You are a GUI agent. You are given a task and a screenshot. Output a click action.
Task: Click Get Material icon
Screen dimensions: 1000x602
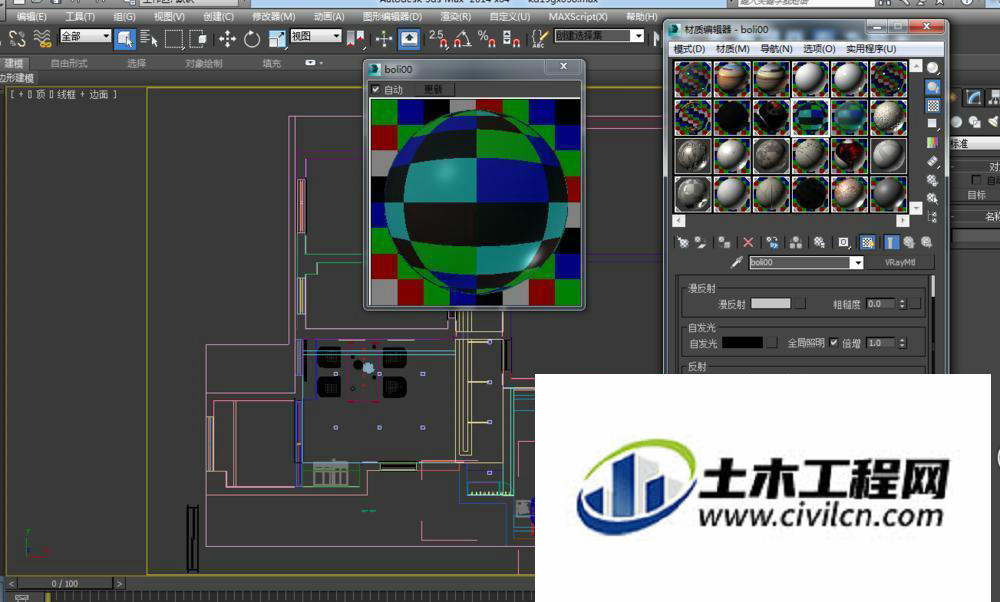(683, 242)
